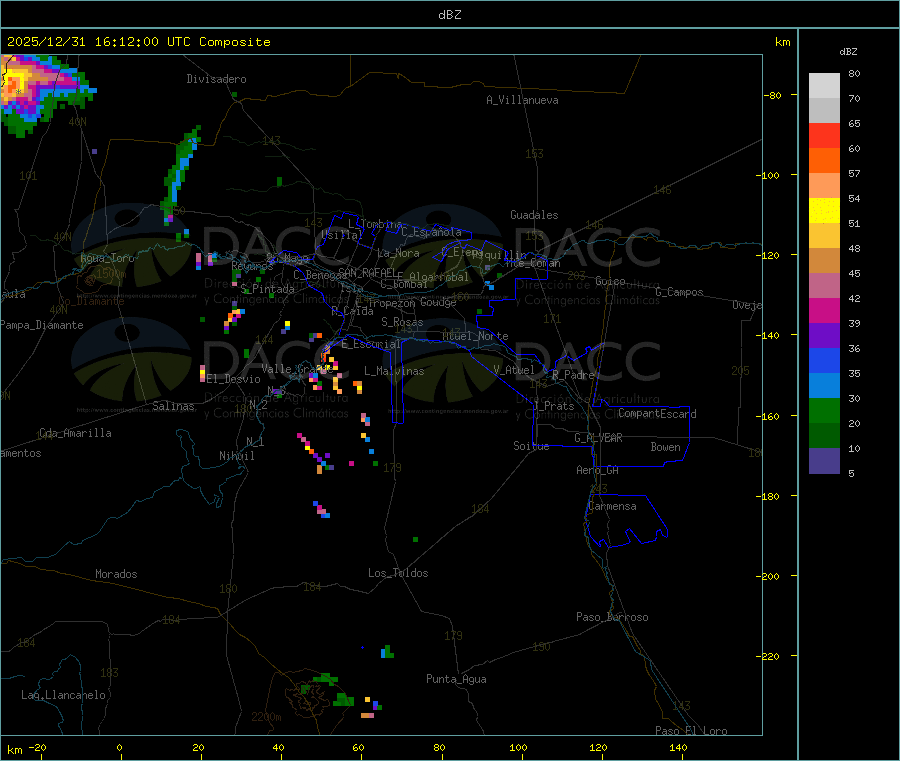Click the Cda_Amarilla label

click(x=76, y=433)
